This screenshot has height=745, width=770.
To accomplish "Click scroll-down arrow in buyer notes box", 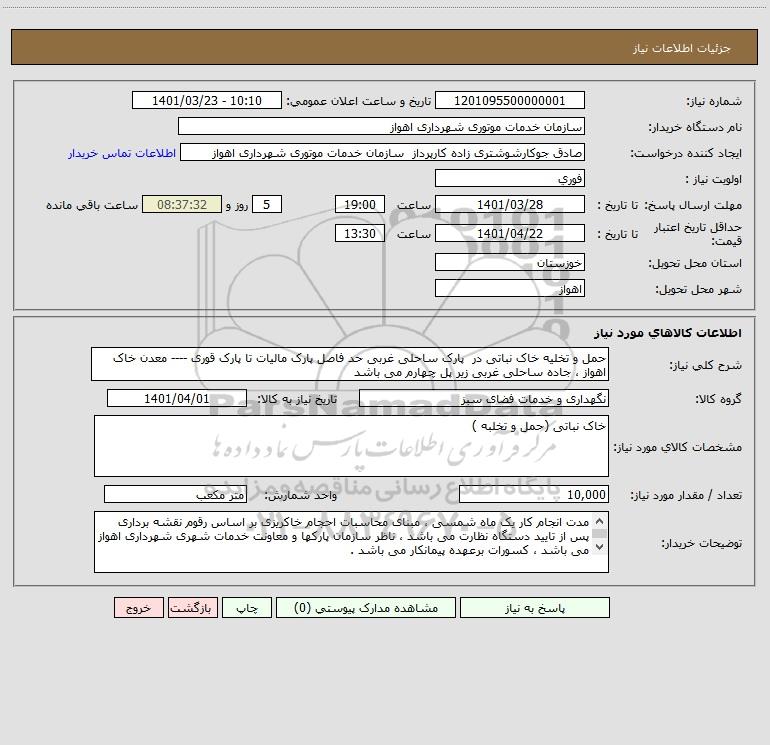I will tap(599, 547).
